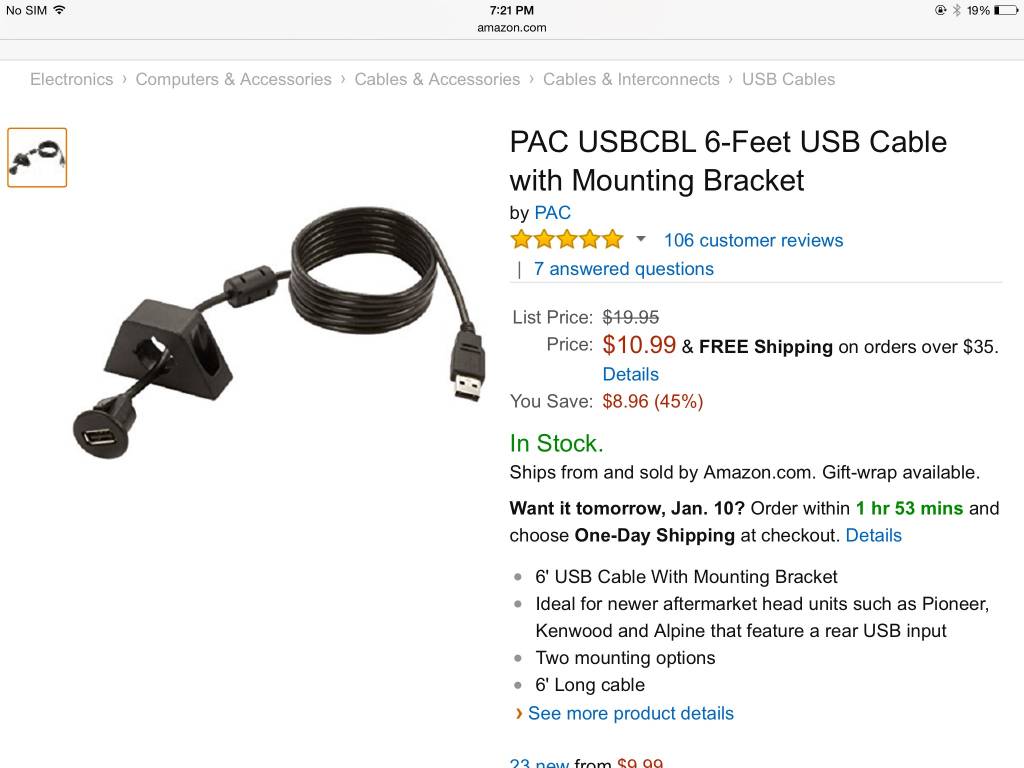Open One-Day Shipping Details link
This screenshot has width=1024, height=768.
873,536
